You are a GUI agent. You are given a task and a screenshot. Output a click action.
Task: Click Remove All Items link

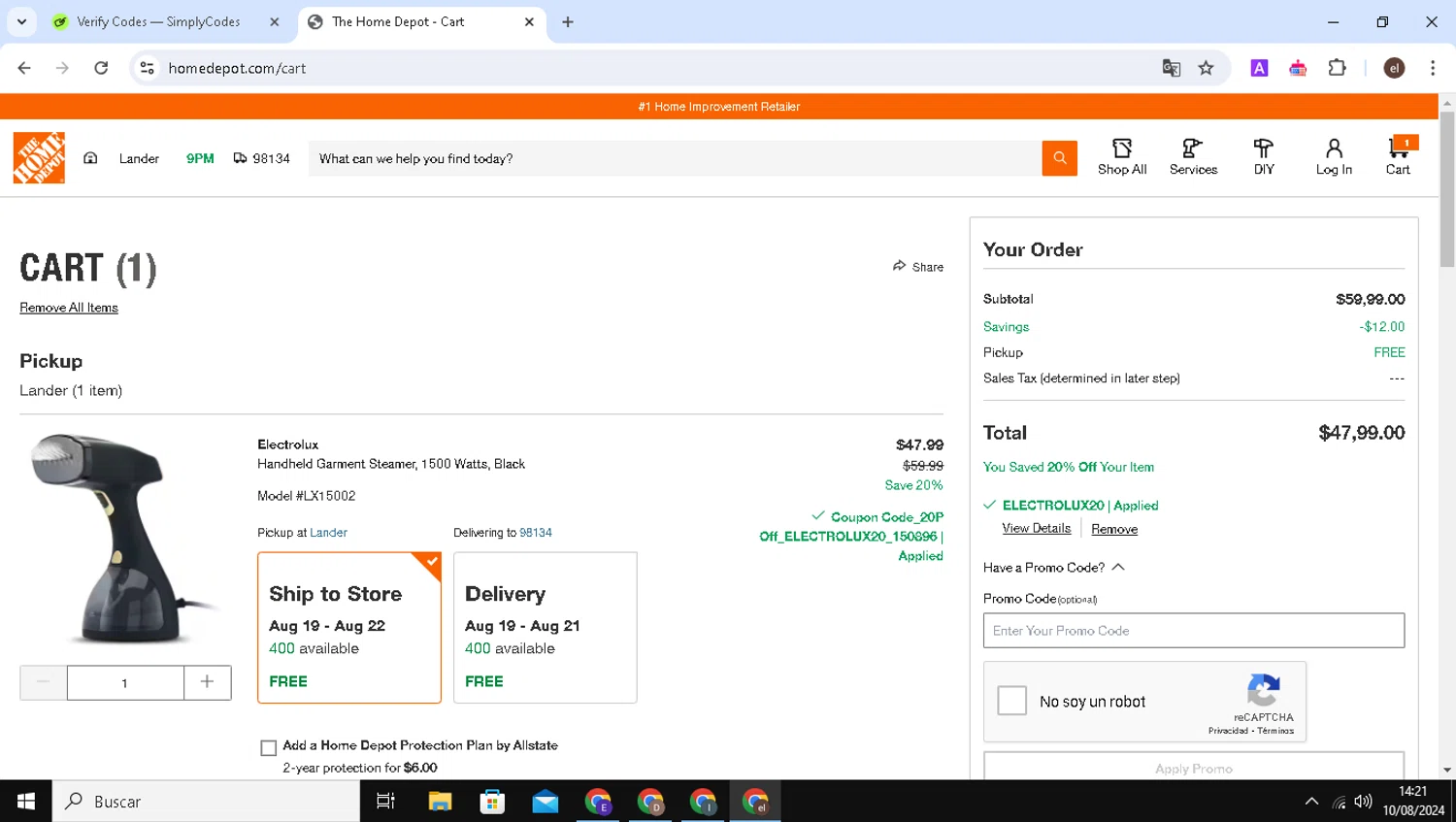click(69, 308)
